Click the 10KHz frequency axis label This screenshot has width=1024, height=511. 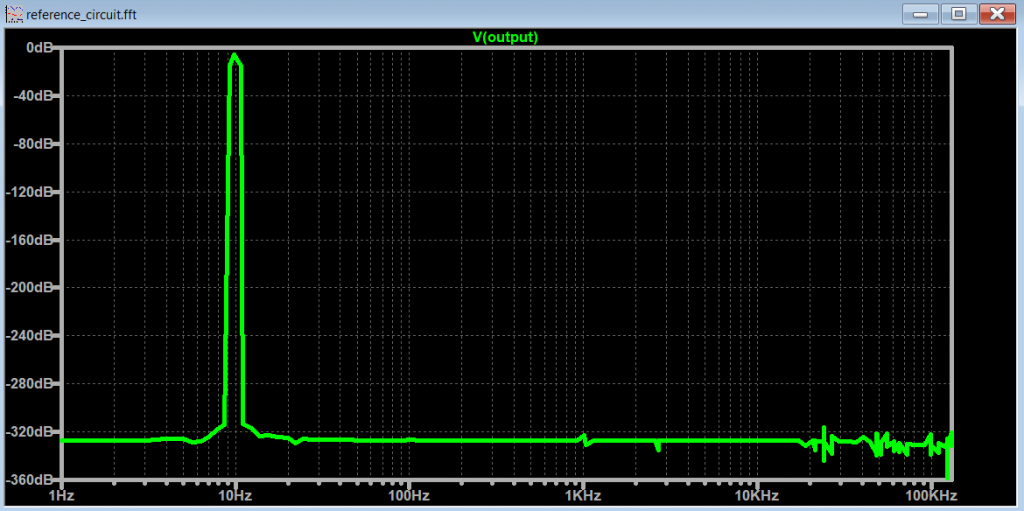coord(757,496)
